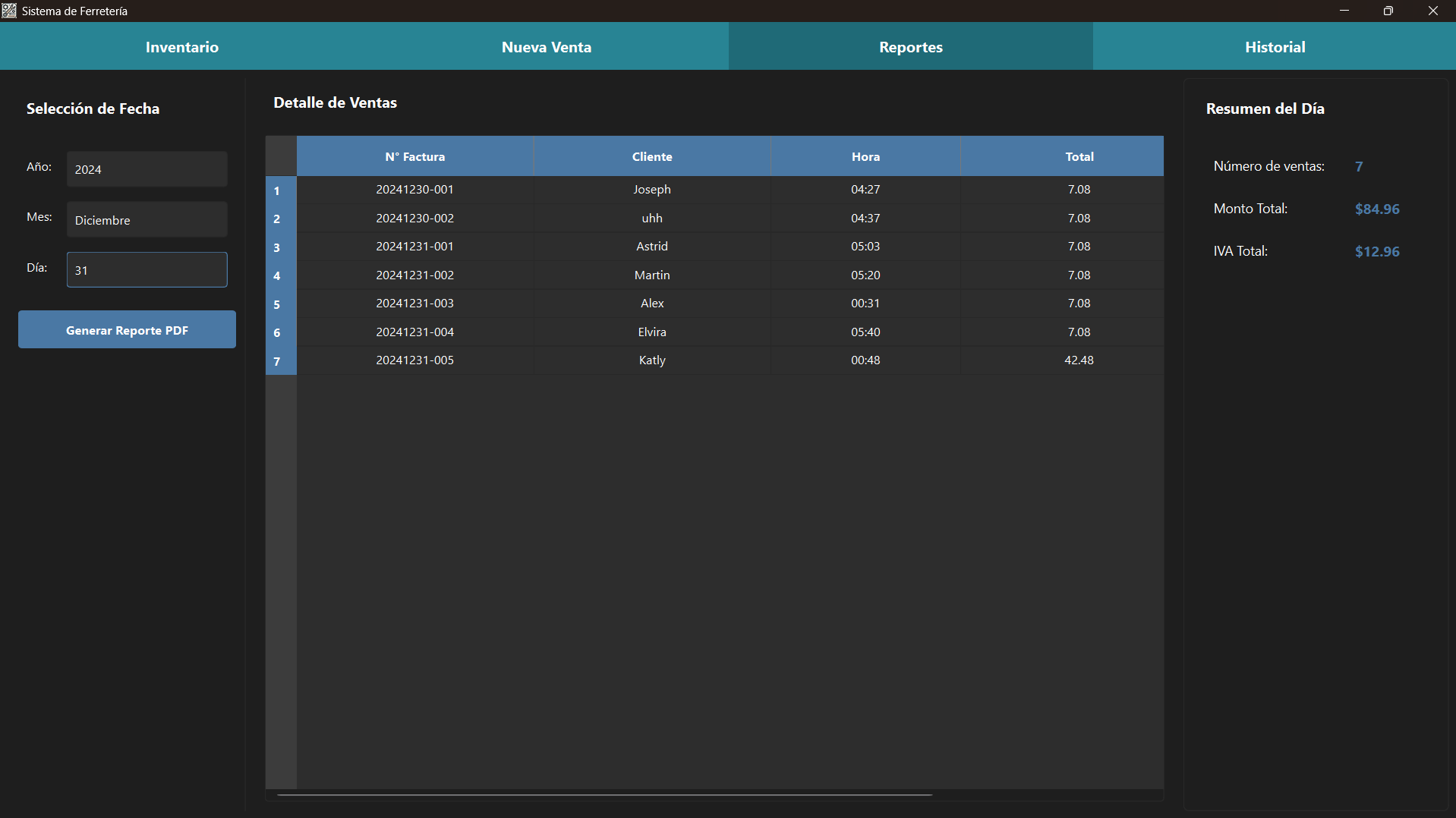Open the Año dropdown showing 2024
The width and height of the screenshot is (1456, 818).
tap(147, 169)
